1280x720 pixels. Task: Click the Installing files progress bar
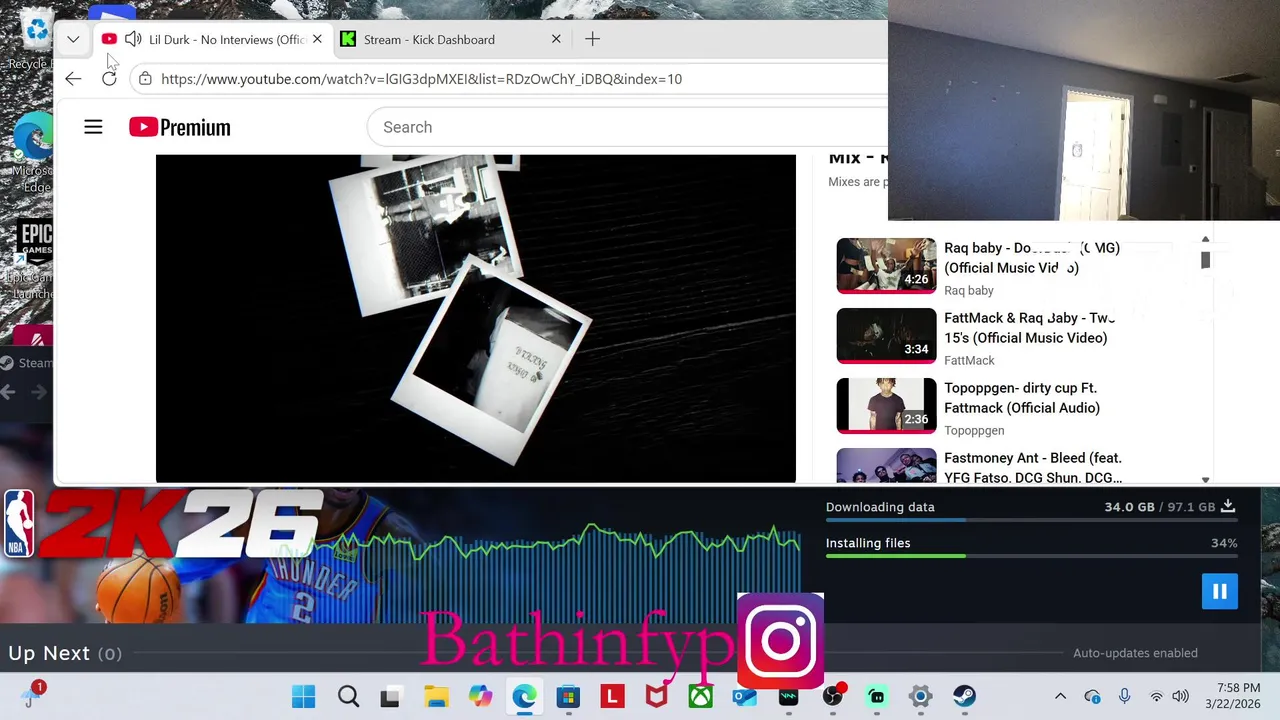1031,556
